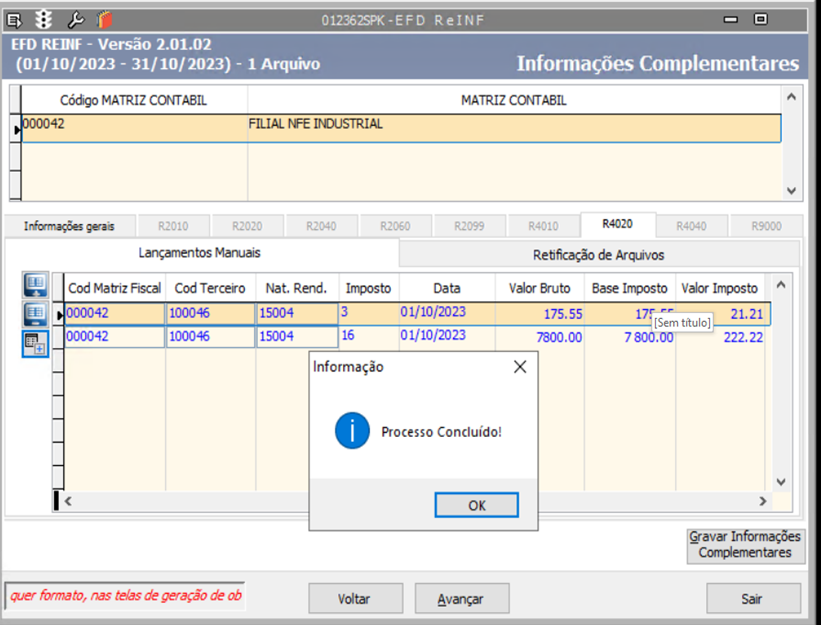Image resolution: width=821 pixels, height=625 pixels.
Task: Click Nat. Rend. column header
Action: pos(296,288)
